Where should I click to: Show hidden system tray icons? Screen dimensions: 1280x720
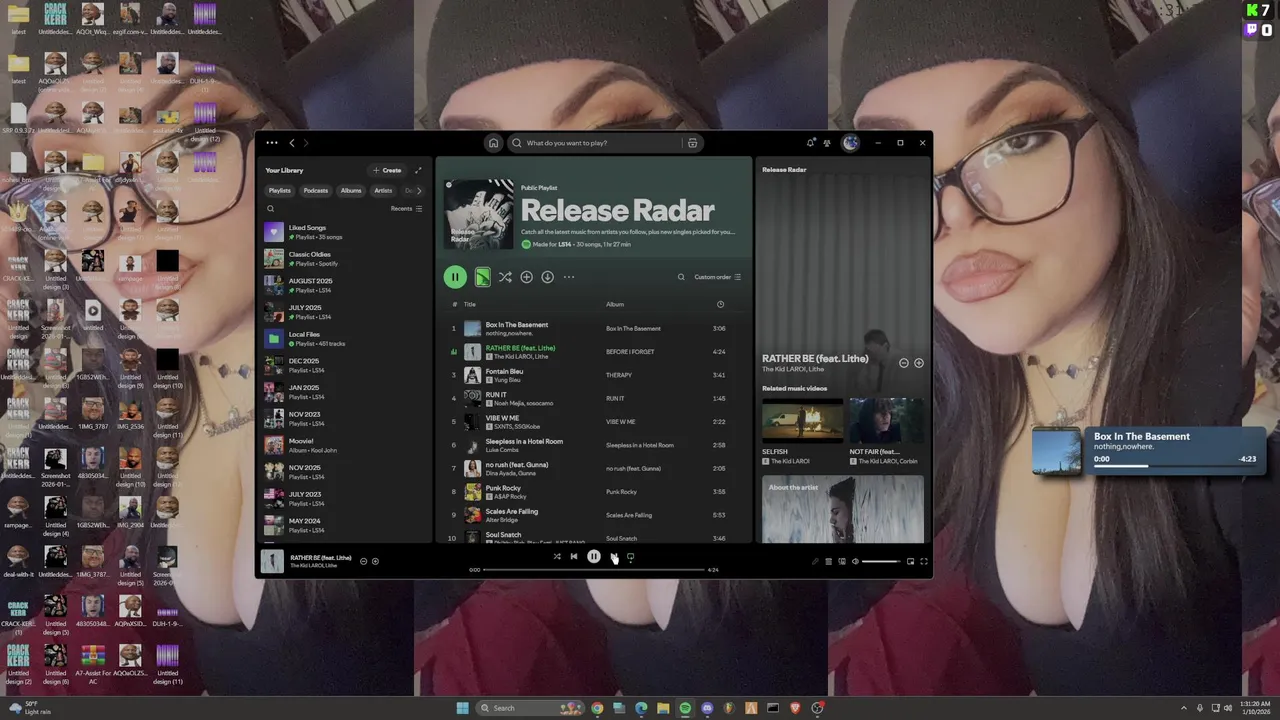(1185, 708)
